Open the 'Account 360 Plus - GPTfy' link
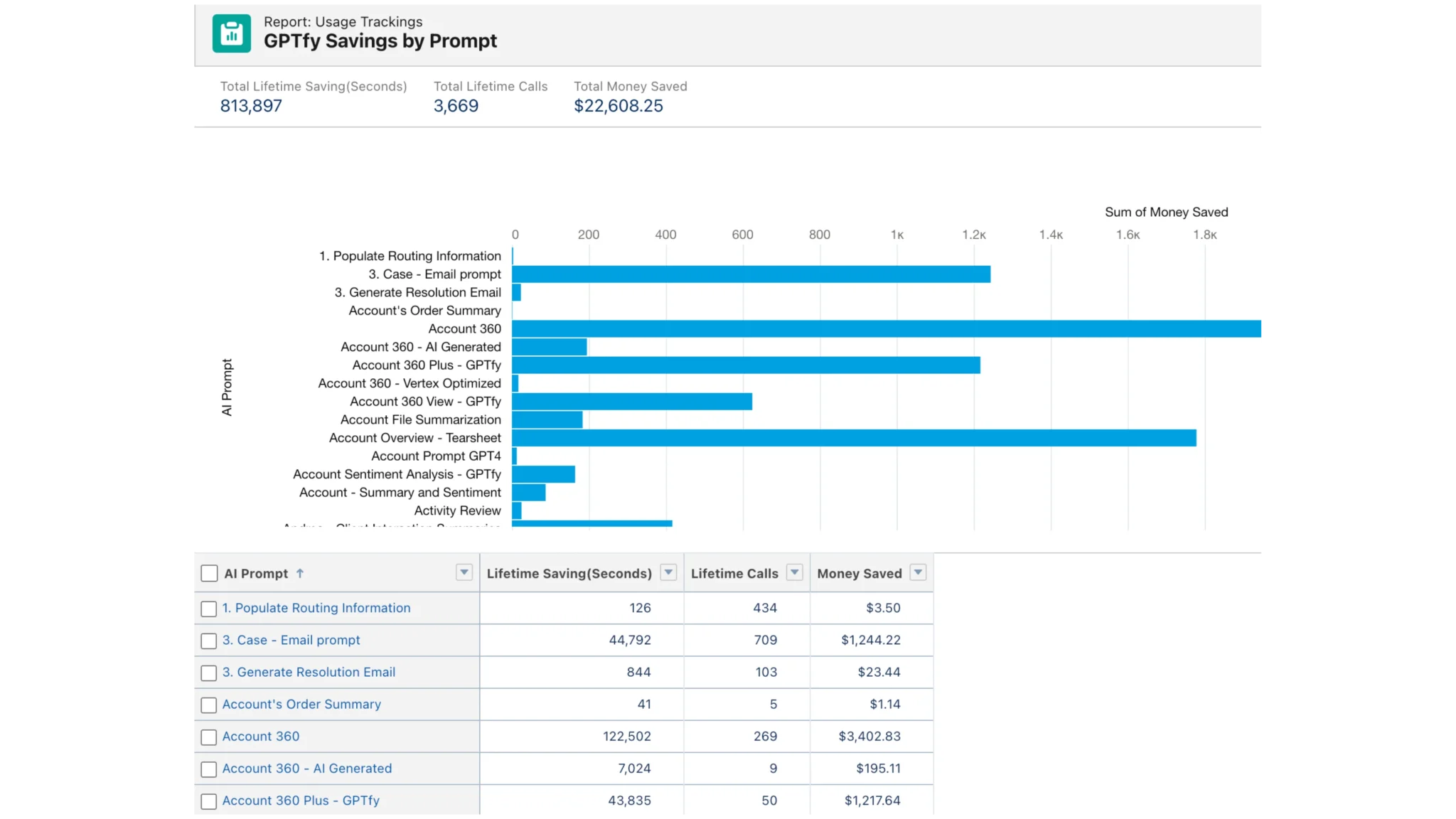Image resolution: width=1456 pixels, height=819 pixels. (301, 801)
